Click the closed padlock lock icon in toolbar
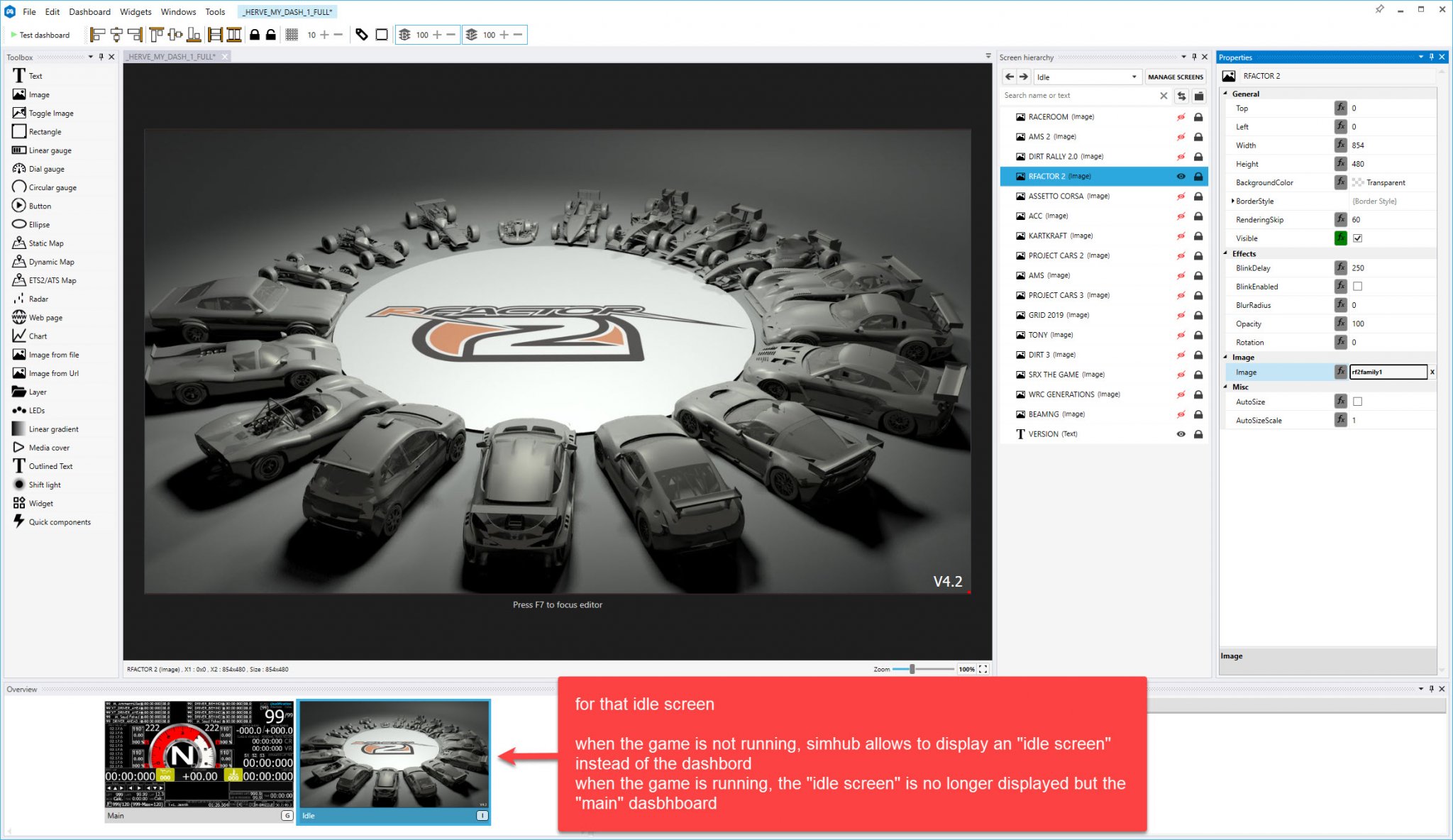The image size is (1453, 840). 254,35
